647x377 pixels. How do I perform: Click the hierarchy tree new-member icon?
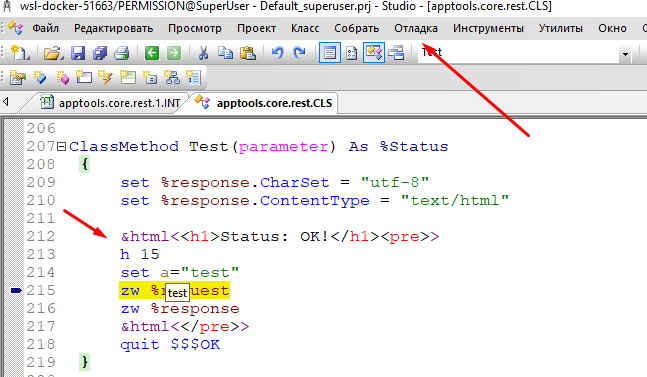172,77
